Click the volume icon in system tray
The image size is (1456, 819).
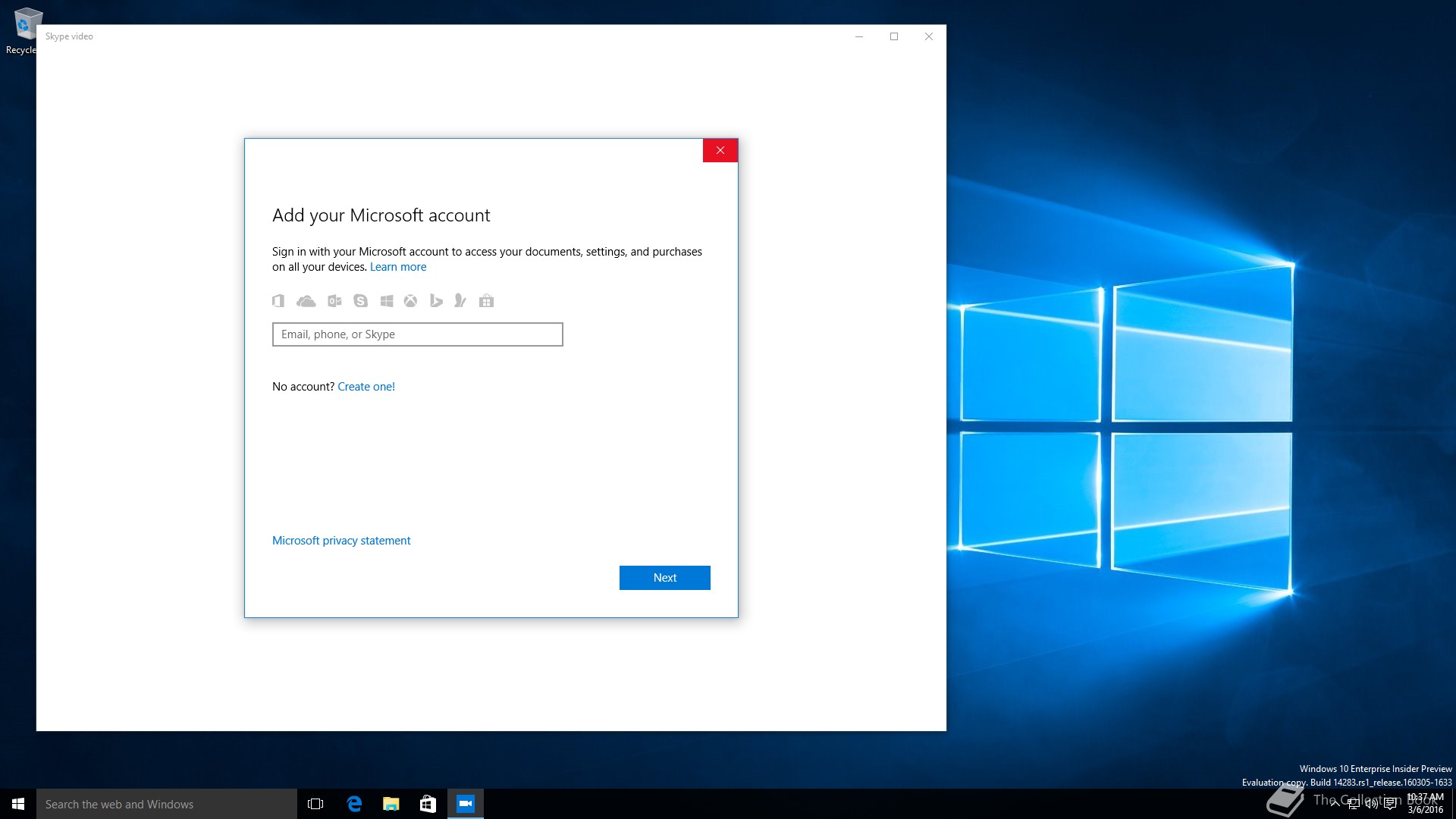coord(1372,805)
